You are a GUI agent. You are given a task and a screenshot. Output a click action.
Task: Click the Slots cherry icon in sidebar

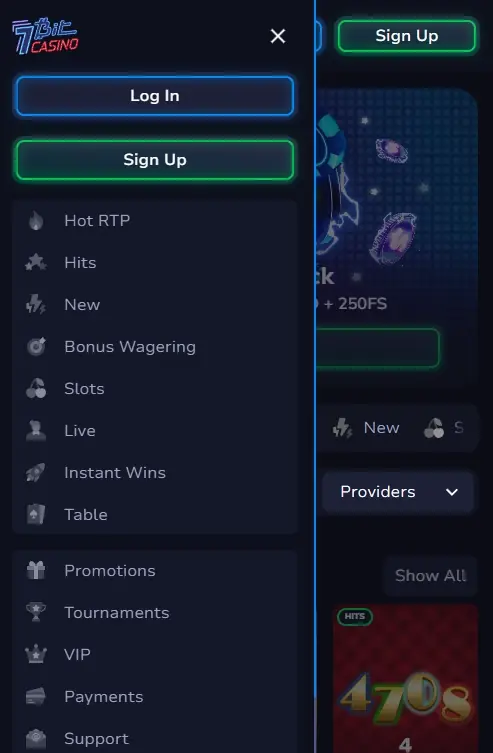(36, 389)
